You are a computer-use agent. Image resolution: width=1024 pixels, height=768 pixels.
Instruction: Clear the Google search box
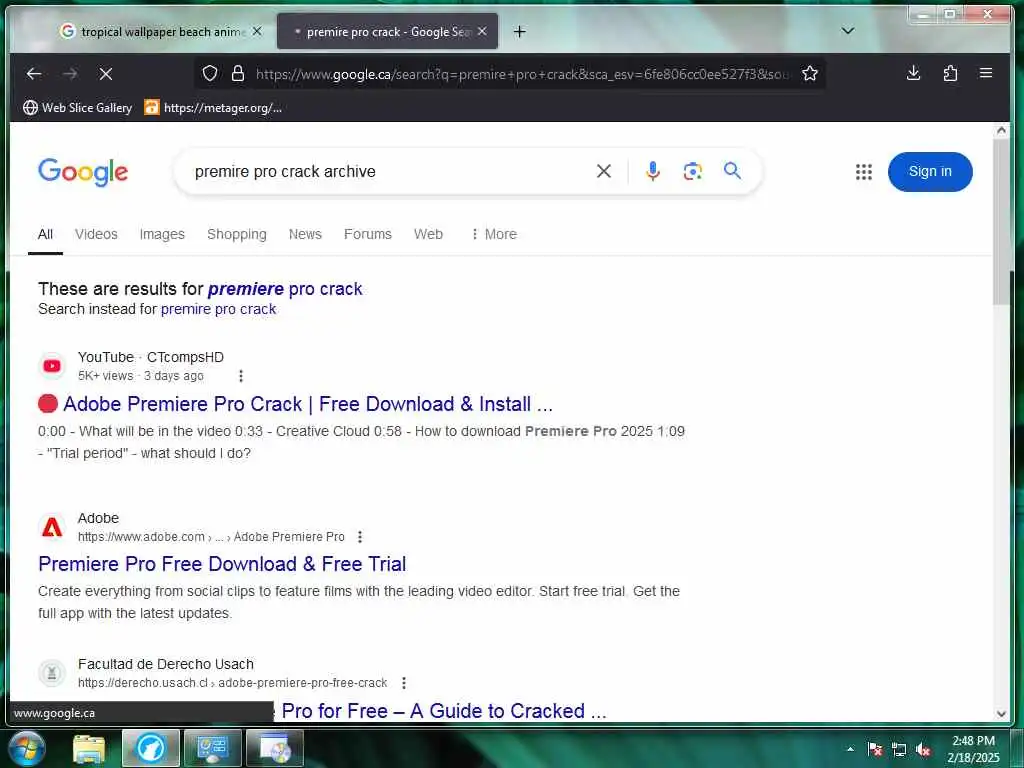(604, 171)
